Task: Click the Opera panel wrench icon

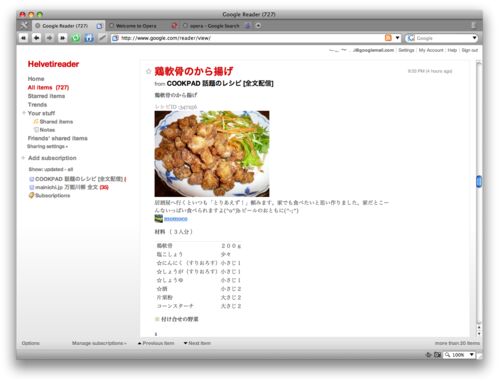Action: coord(24,25)
